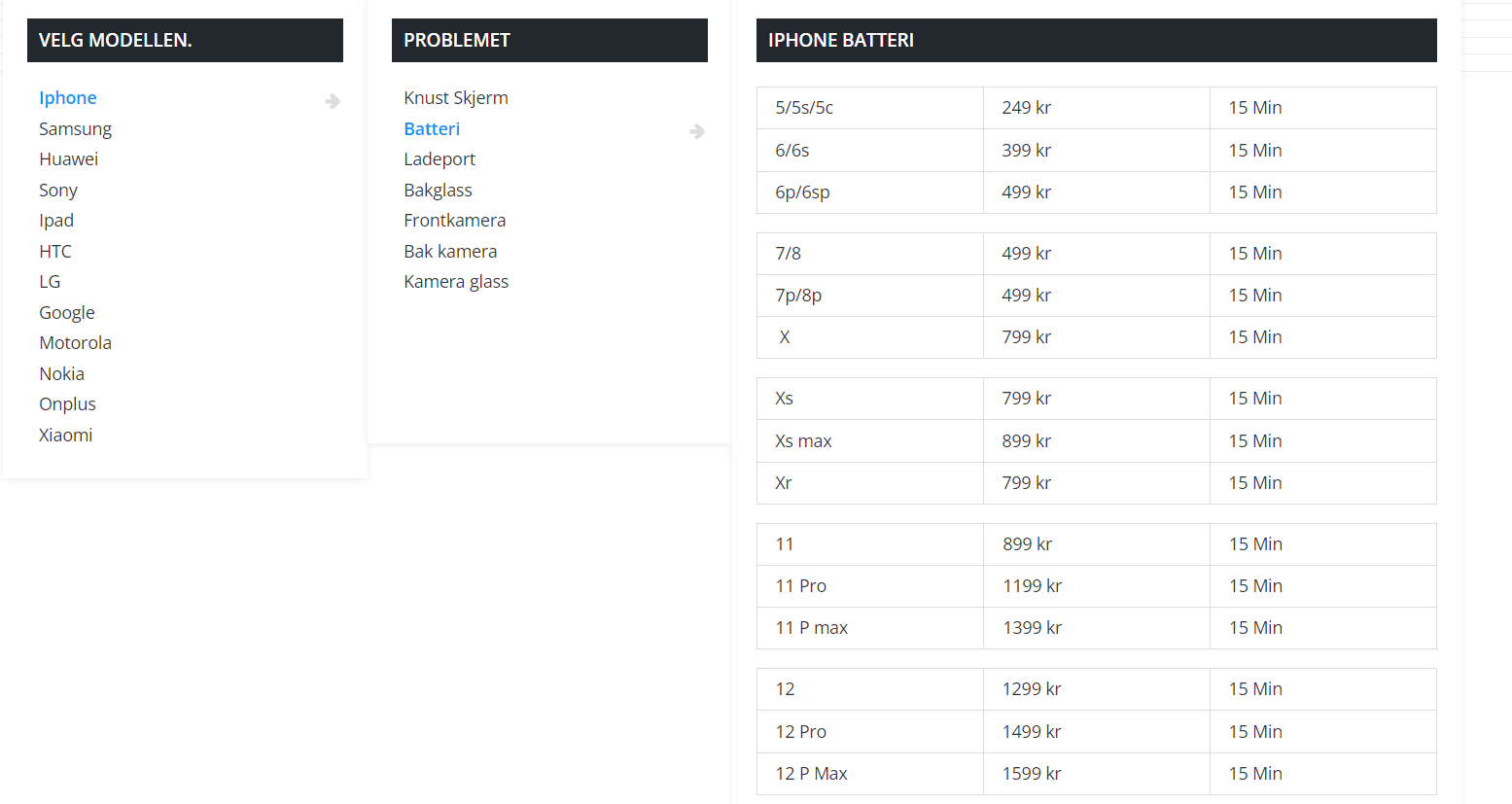This screenshot has height=804, width=1512.
Task: Click the highlighted Batteri link
Action: 432,129
